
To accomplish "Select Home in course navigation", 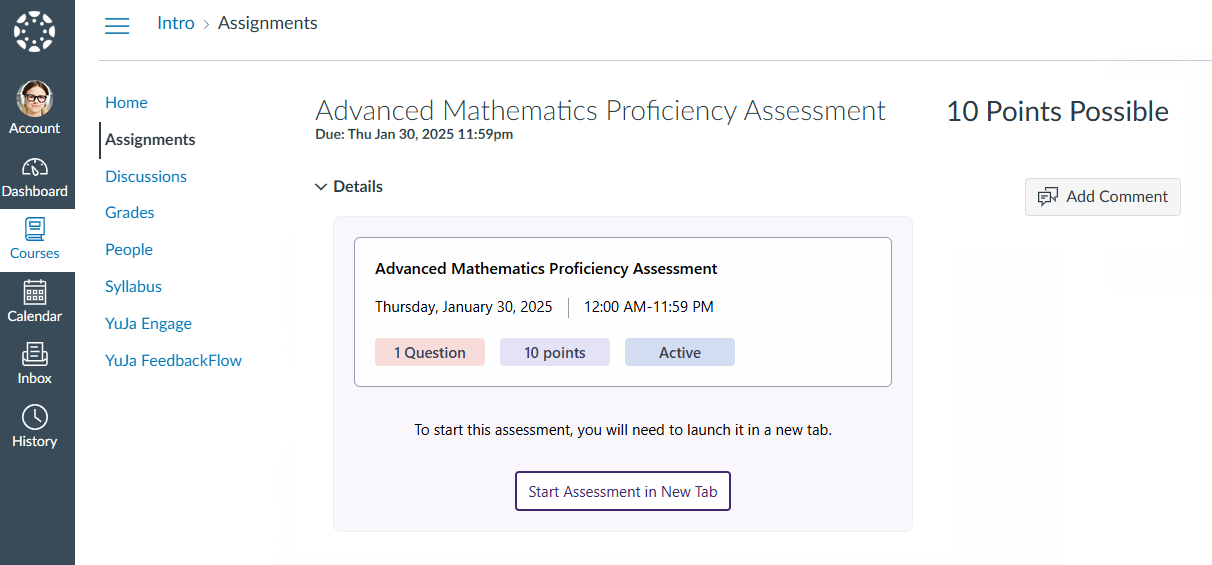I will [126, 102].
